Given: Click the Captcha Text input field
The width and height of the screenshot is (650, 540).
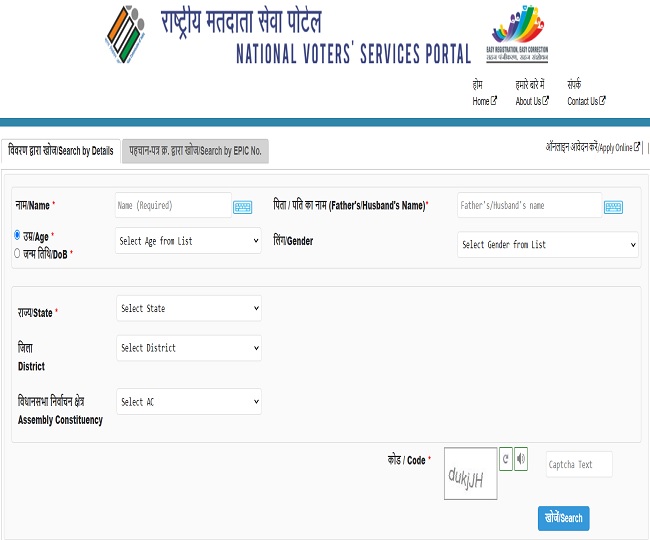Looking at the screenshot, I should point(578,464).
